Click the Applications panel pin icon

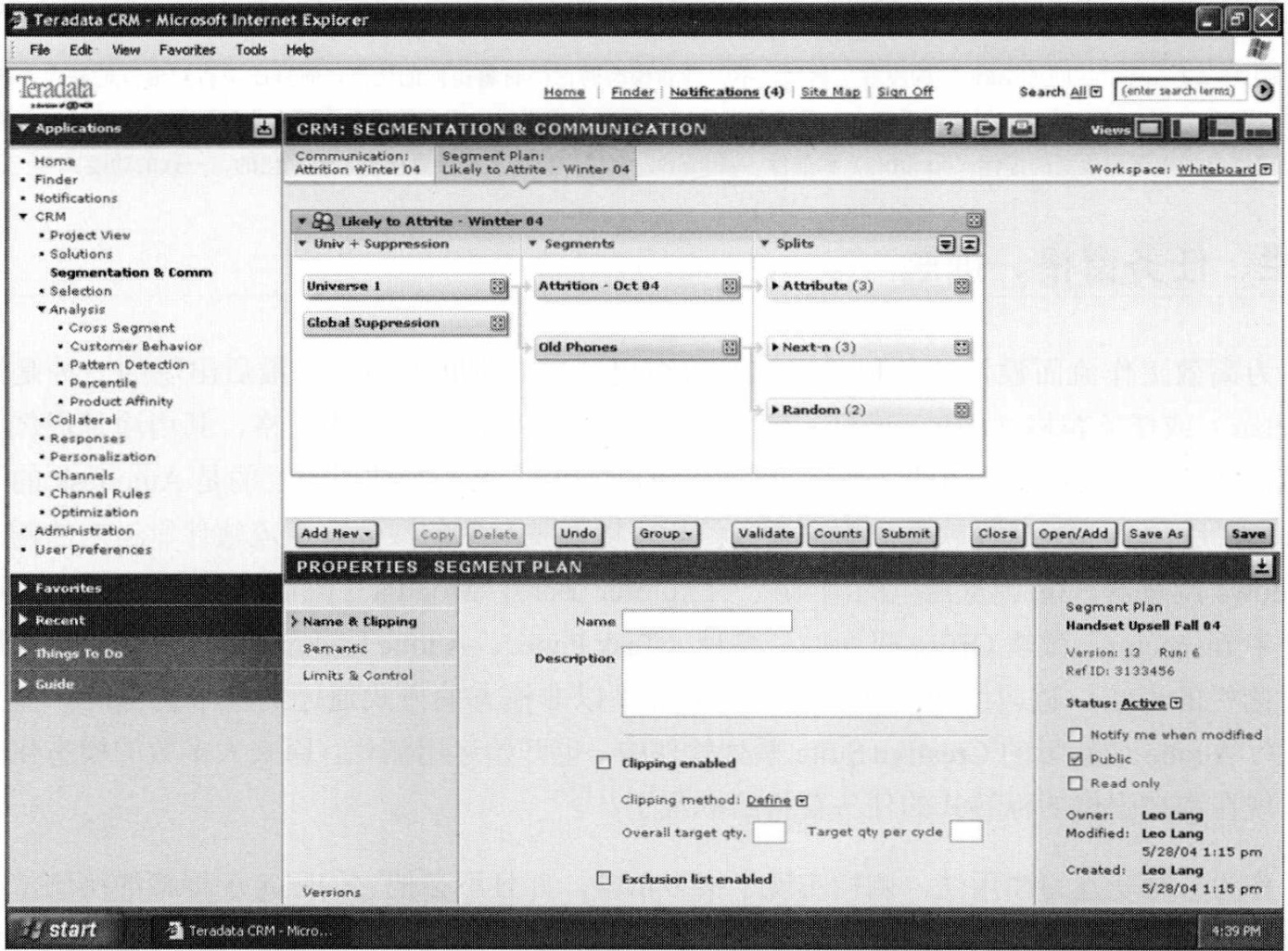[264, 129]
